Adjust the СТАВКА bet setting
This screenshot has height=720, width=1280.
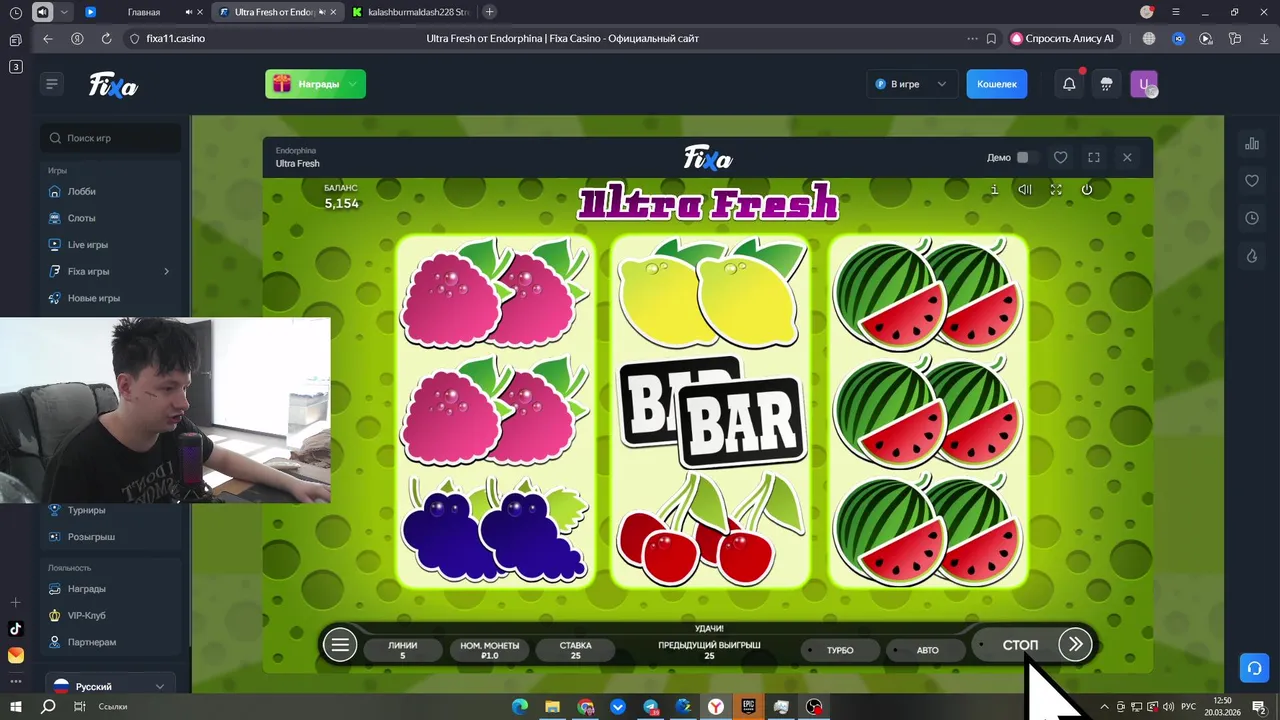click(x=575, y=650)
